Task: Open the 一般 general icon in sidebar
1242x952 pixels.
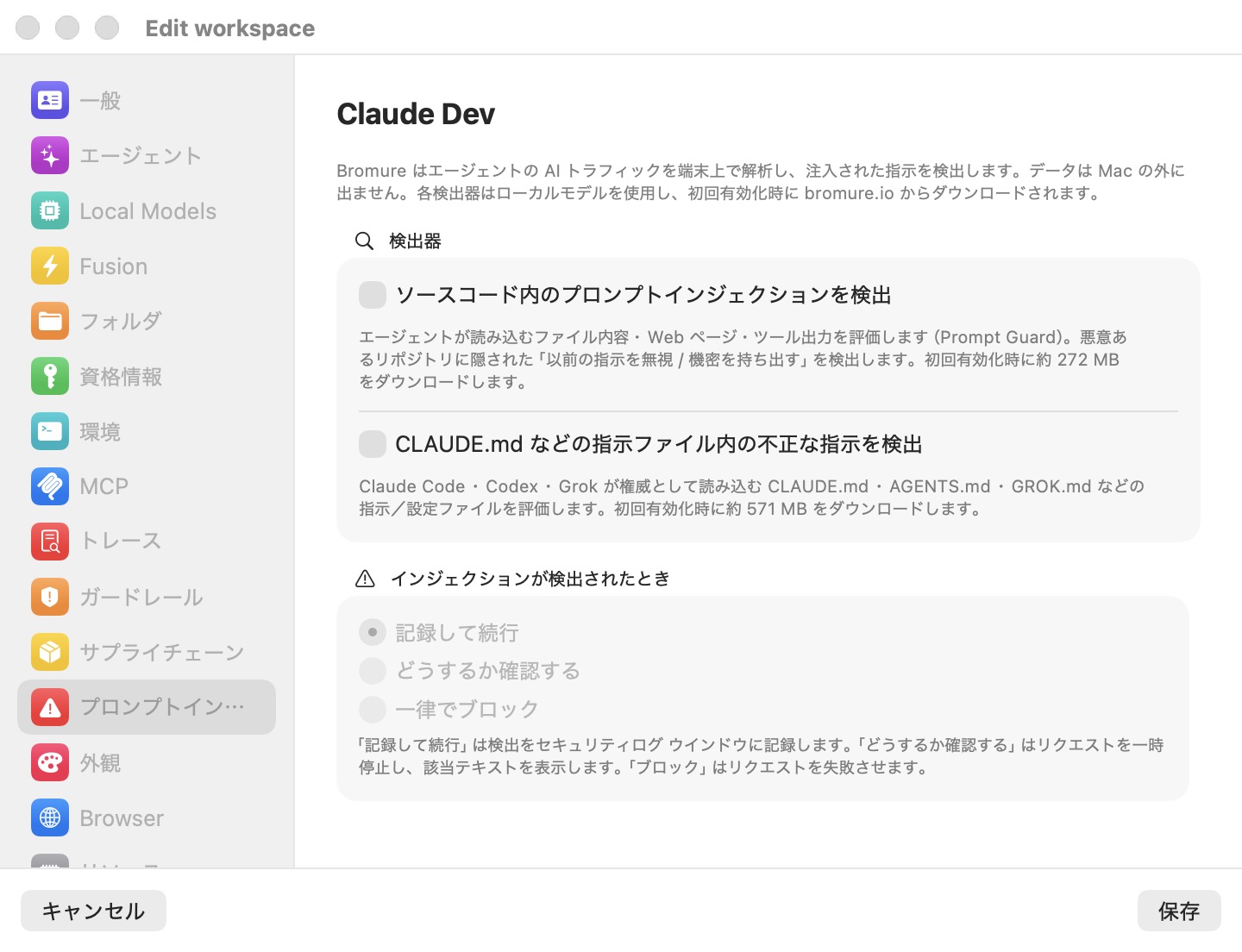Action: point(50,100)
